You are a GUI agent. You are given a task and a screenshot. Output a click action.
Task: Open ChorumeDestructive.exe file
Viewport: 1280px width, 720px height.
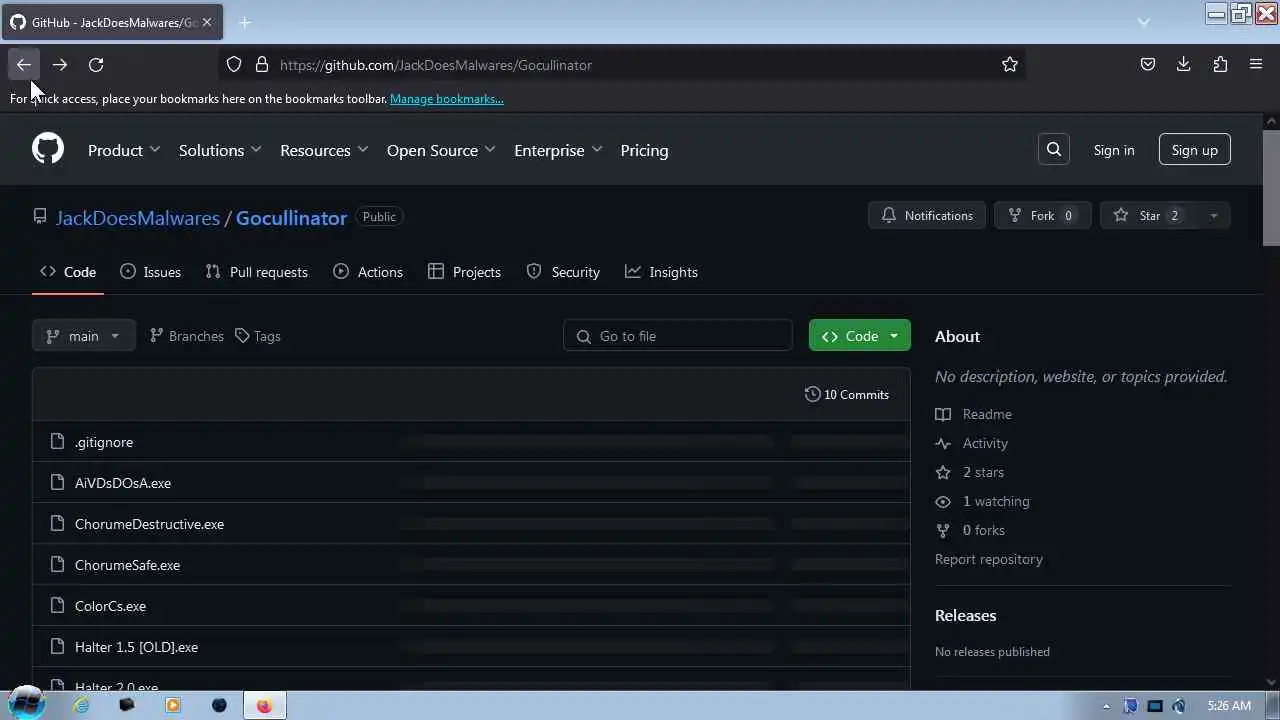149,524
